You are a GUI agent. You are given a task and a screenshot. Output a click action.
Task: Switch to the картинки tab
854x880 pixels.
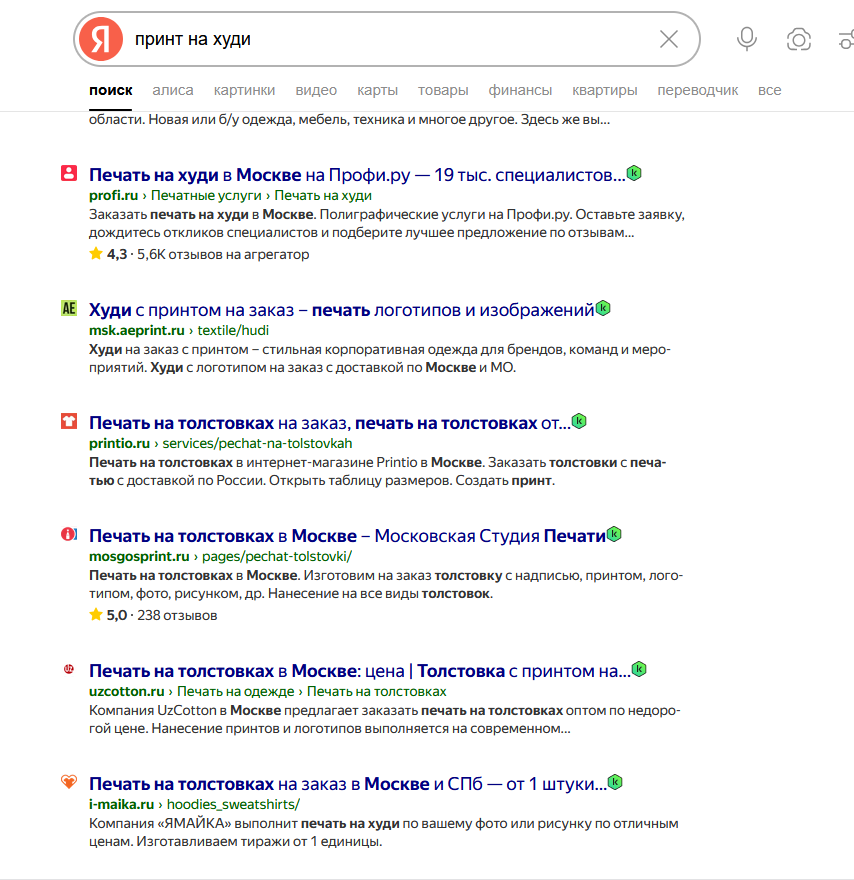pyautogui.click(x=244, y=90)
